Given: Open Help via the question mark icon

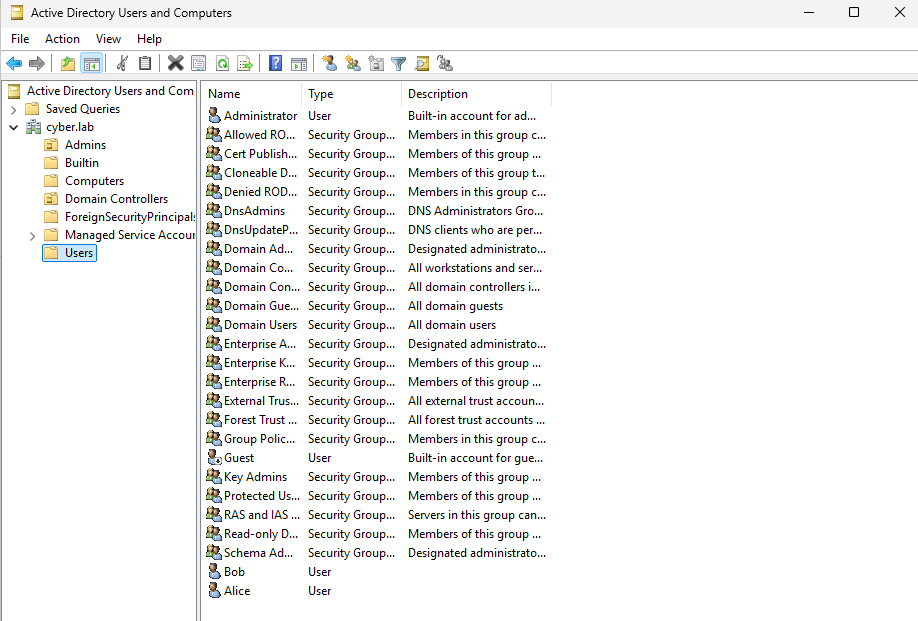Looking at the screenshot, I should (x=275, y=64).
